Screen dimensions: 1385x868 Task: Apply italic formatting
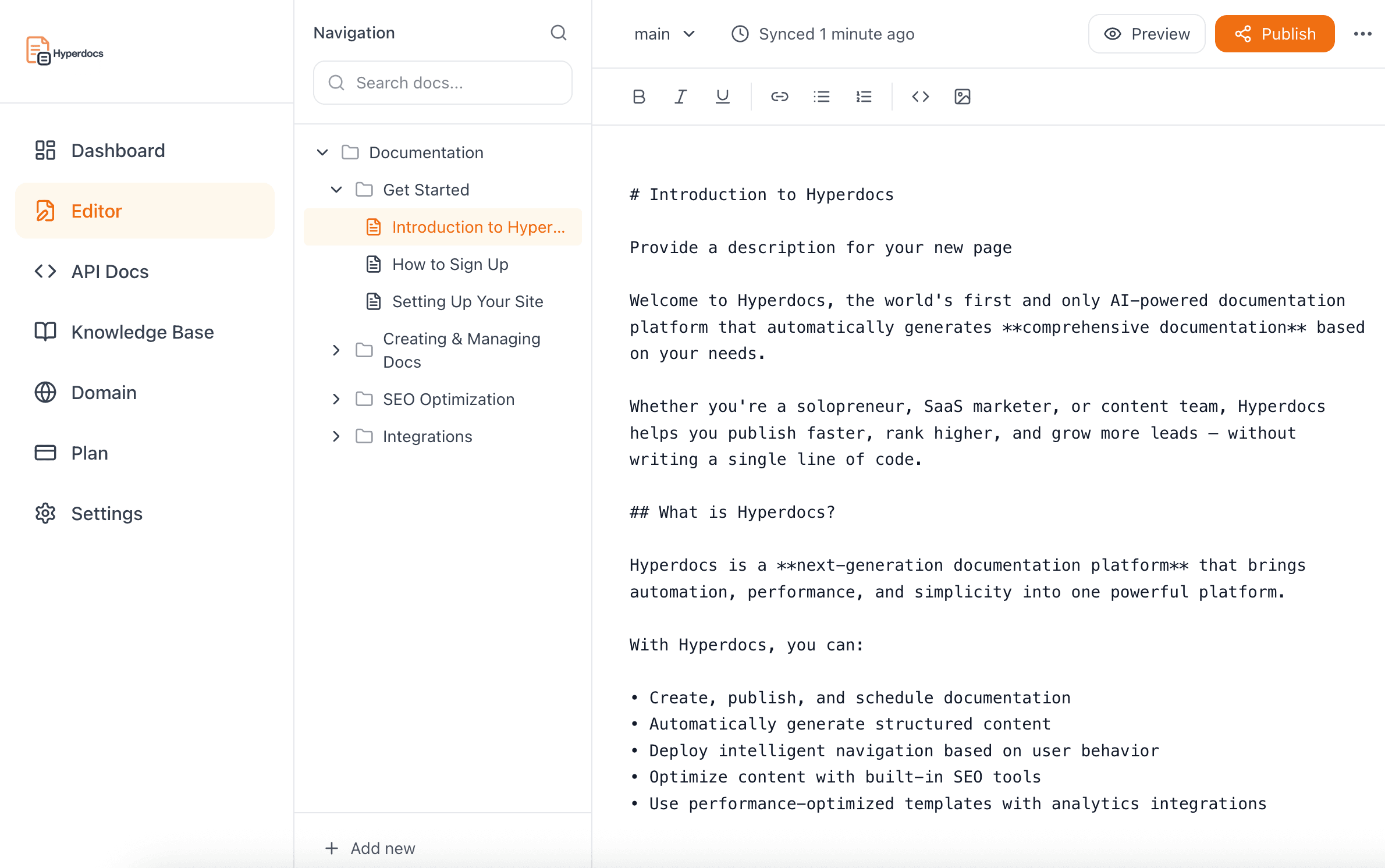[680, 97]
